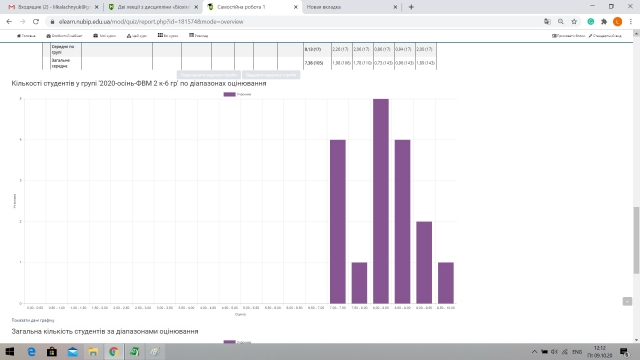Click the scrollbar up arrow
640x360 pixels.
(x=636, y=34)
